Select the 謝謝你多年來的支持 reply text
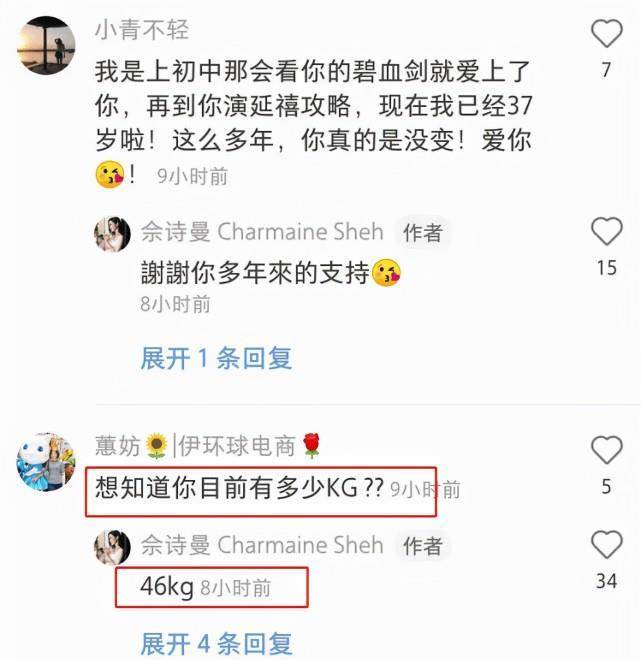The width and height of the screenshot is (641, 660). pos(271,273)
